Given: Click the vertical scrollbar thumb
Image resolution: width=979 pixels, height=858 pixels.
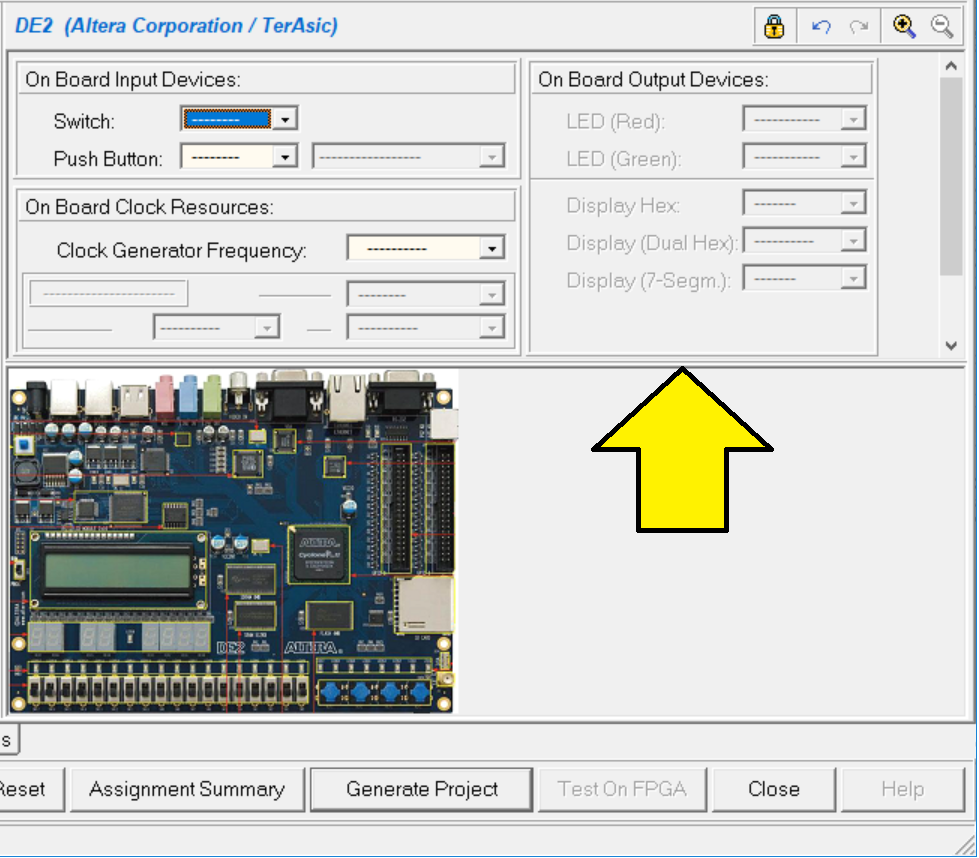Looking at the screenshot, I should 951,176.
